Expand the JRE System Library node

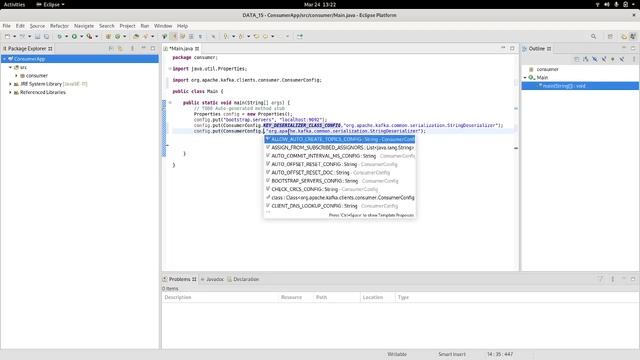click(10, 84)
